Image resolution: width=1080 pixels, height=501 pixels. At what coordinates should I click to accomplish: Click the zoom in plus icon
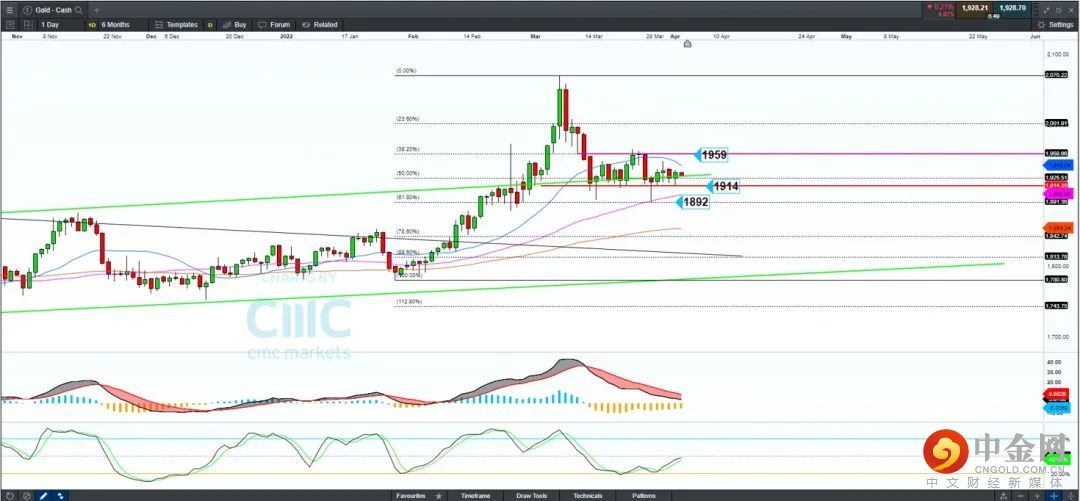(1037, 495)
